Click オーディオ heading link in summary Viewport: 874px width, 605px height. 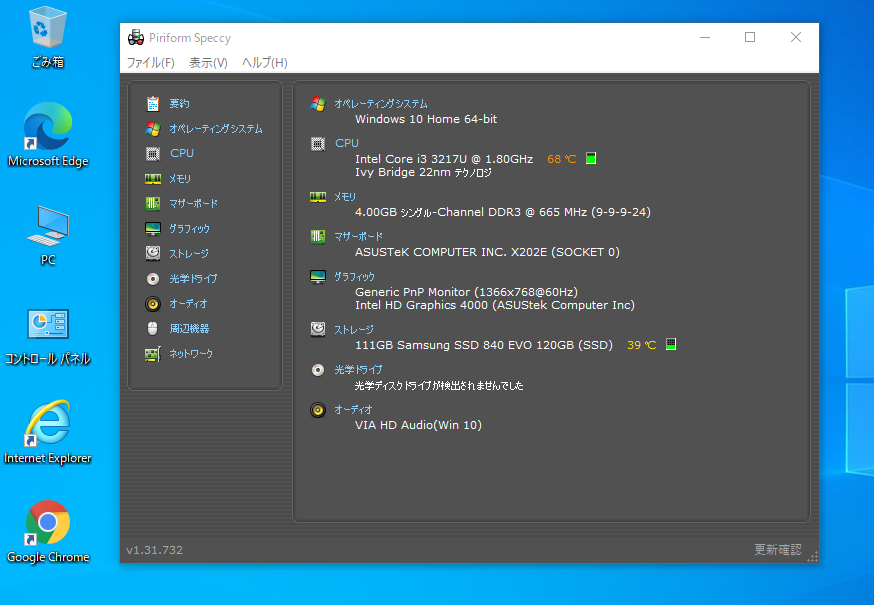[x=353, y=410]
